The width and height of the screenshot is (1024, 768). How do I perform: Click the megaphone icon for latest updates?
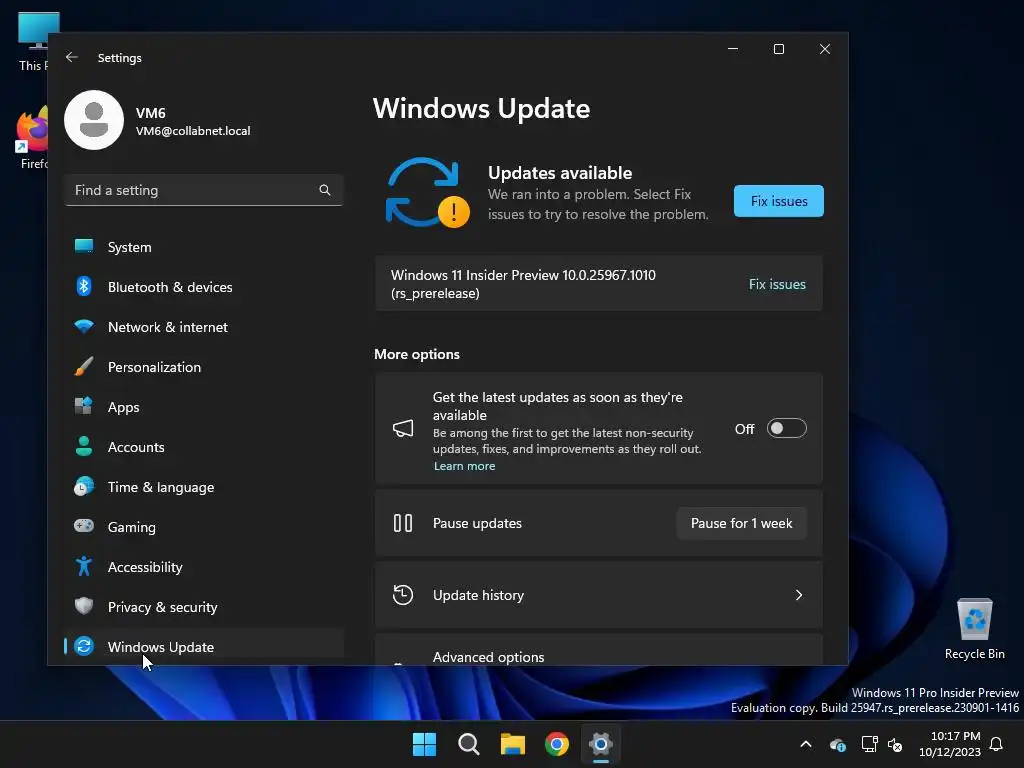tap(403, 428)
